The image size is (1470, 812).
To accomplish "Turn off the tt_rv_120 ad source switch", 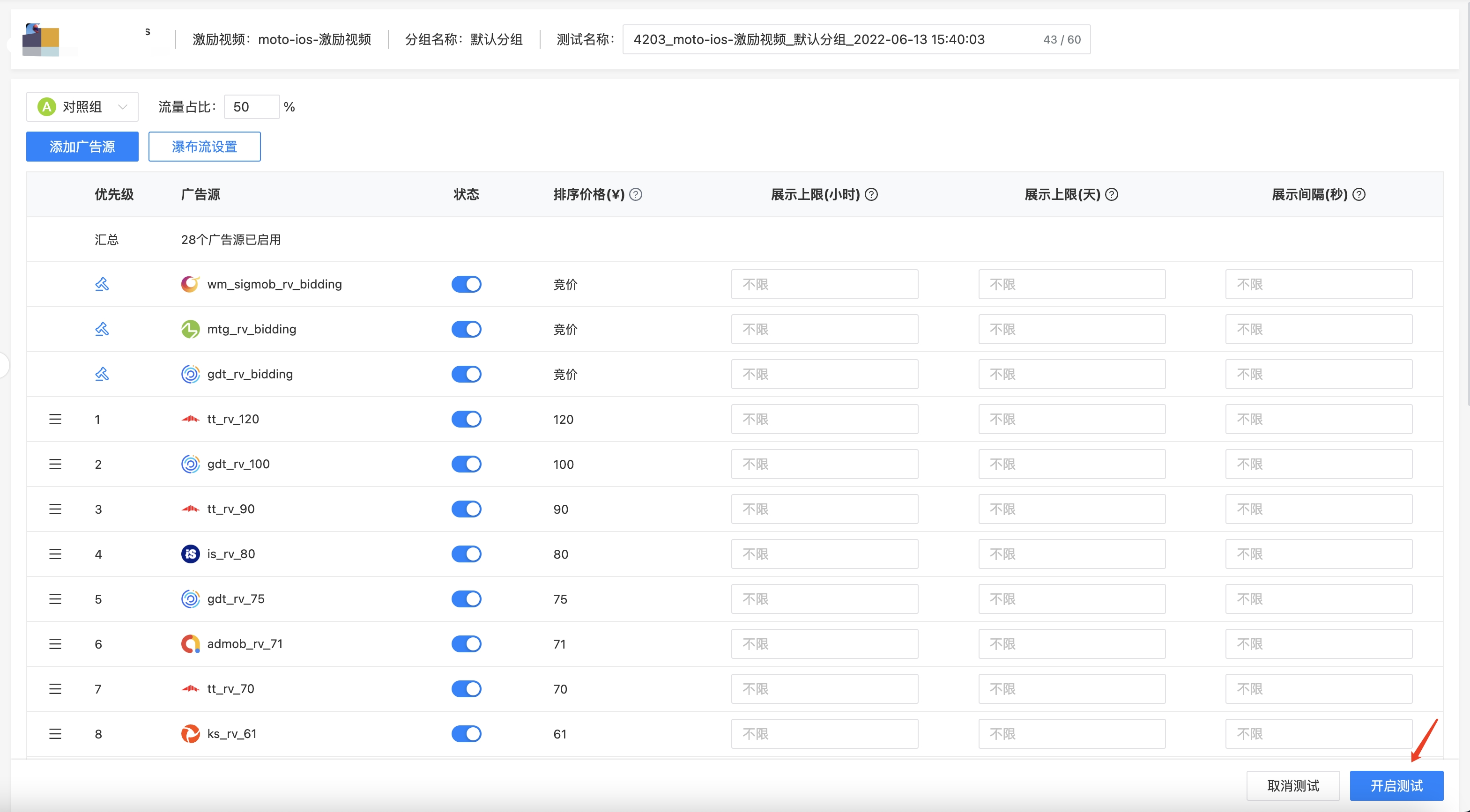I will [x=466, y=418].
